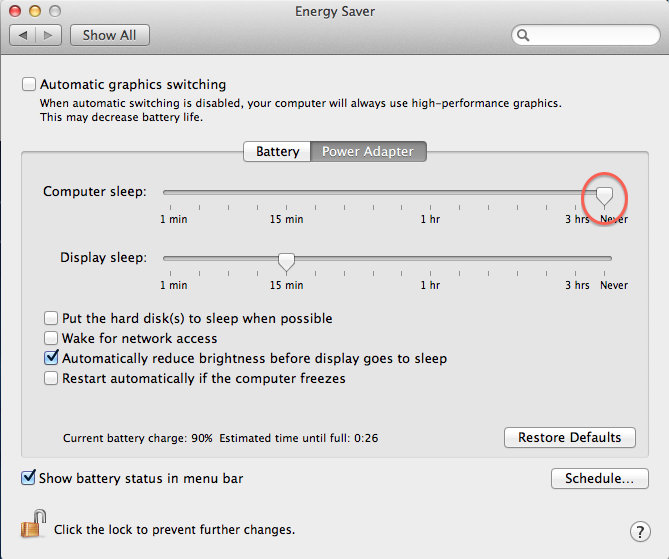Click the Show All button

tap(109, 35)
